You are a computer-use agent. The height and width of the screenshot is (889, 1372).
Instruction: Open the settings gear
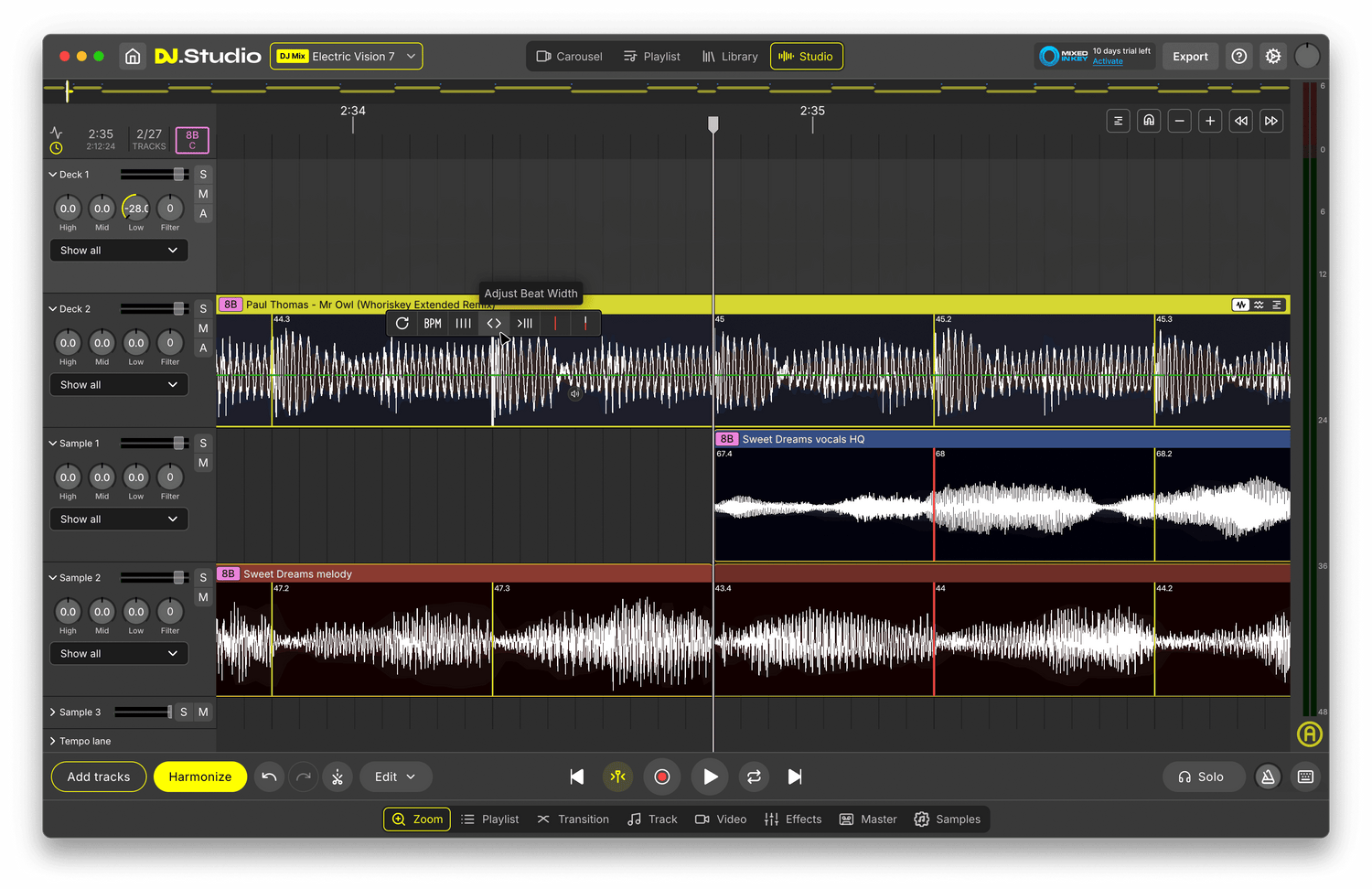(1272, 57)
